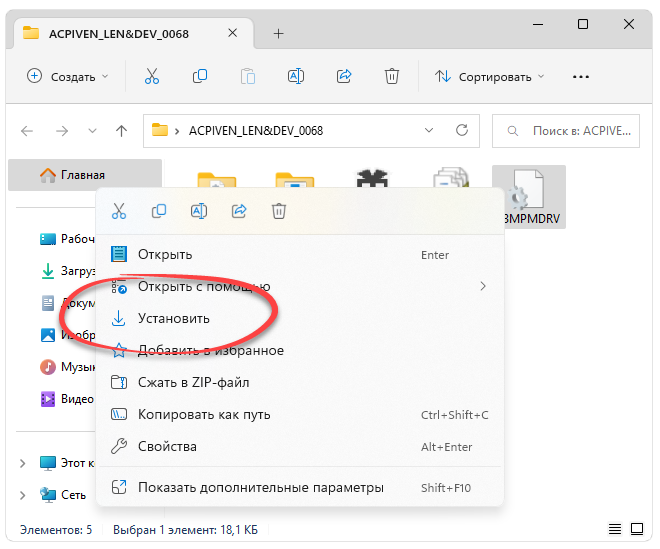This screenshot has height=549, width=660.
Task: Open Рабочий стол in the sidebar
Action: click(67, 239)
